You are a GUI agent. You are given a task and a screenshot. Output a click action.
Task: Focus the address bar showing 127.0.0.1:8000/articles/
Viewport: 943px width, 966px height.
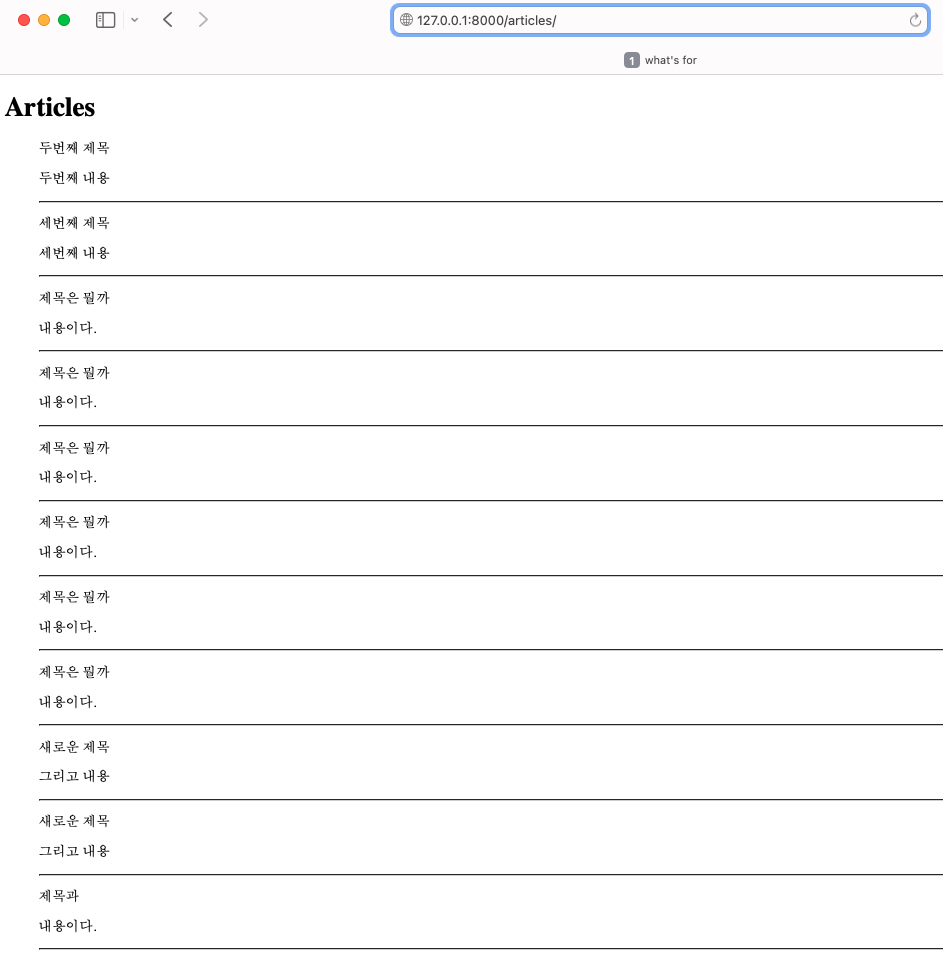(x=660, y=20)
